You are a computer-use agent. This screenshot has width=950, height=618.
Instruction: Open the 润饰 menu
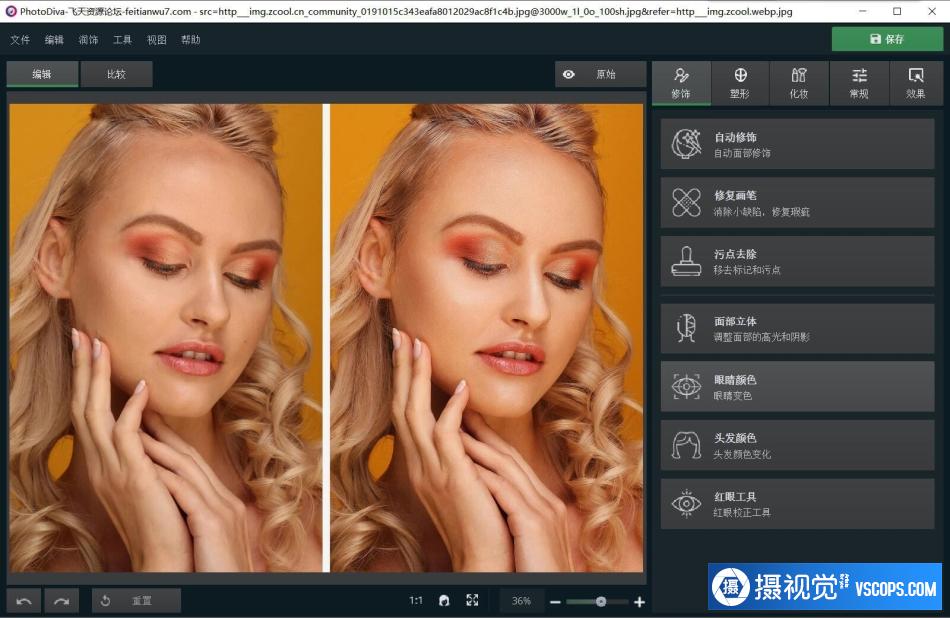[88, 40]
